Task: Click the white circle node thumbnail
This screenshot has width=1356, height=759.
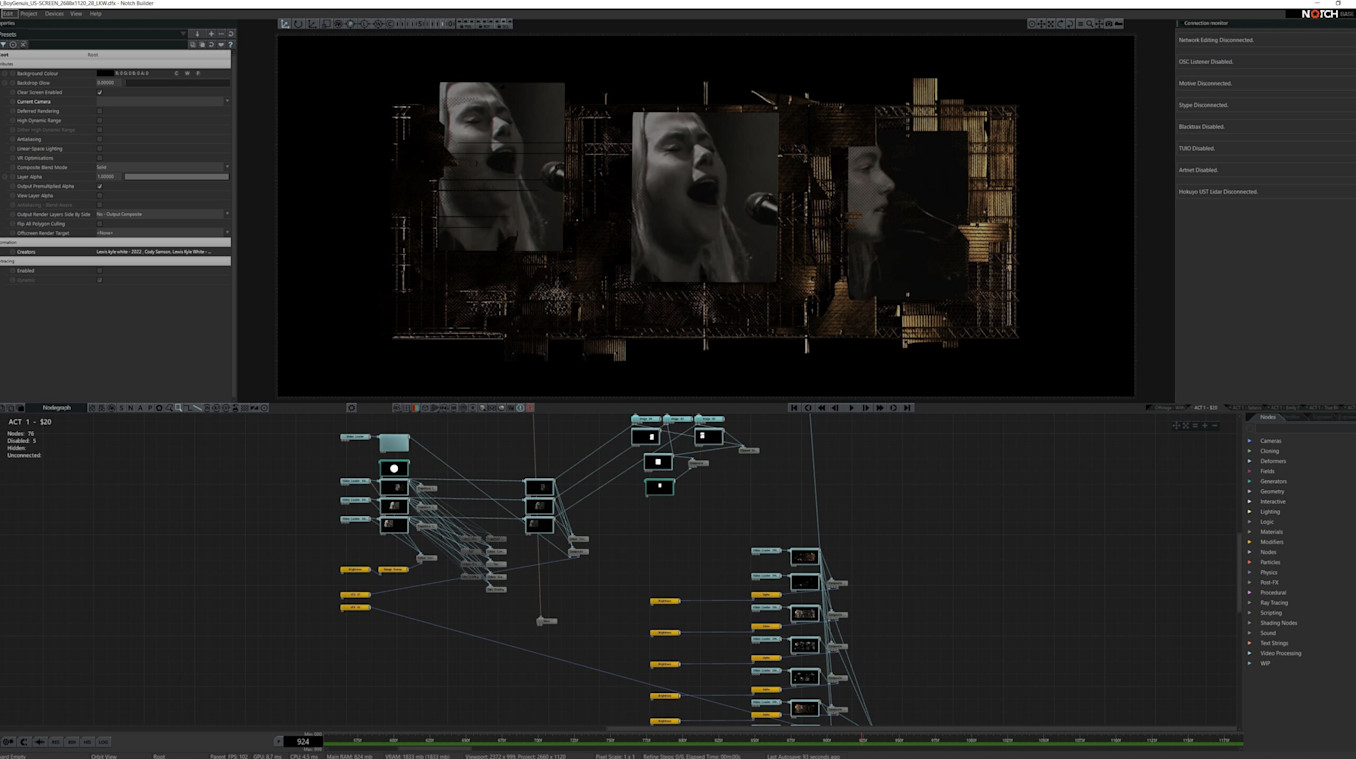Action: coord(394,468)
